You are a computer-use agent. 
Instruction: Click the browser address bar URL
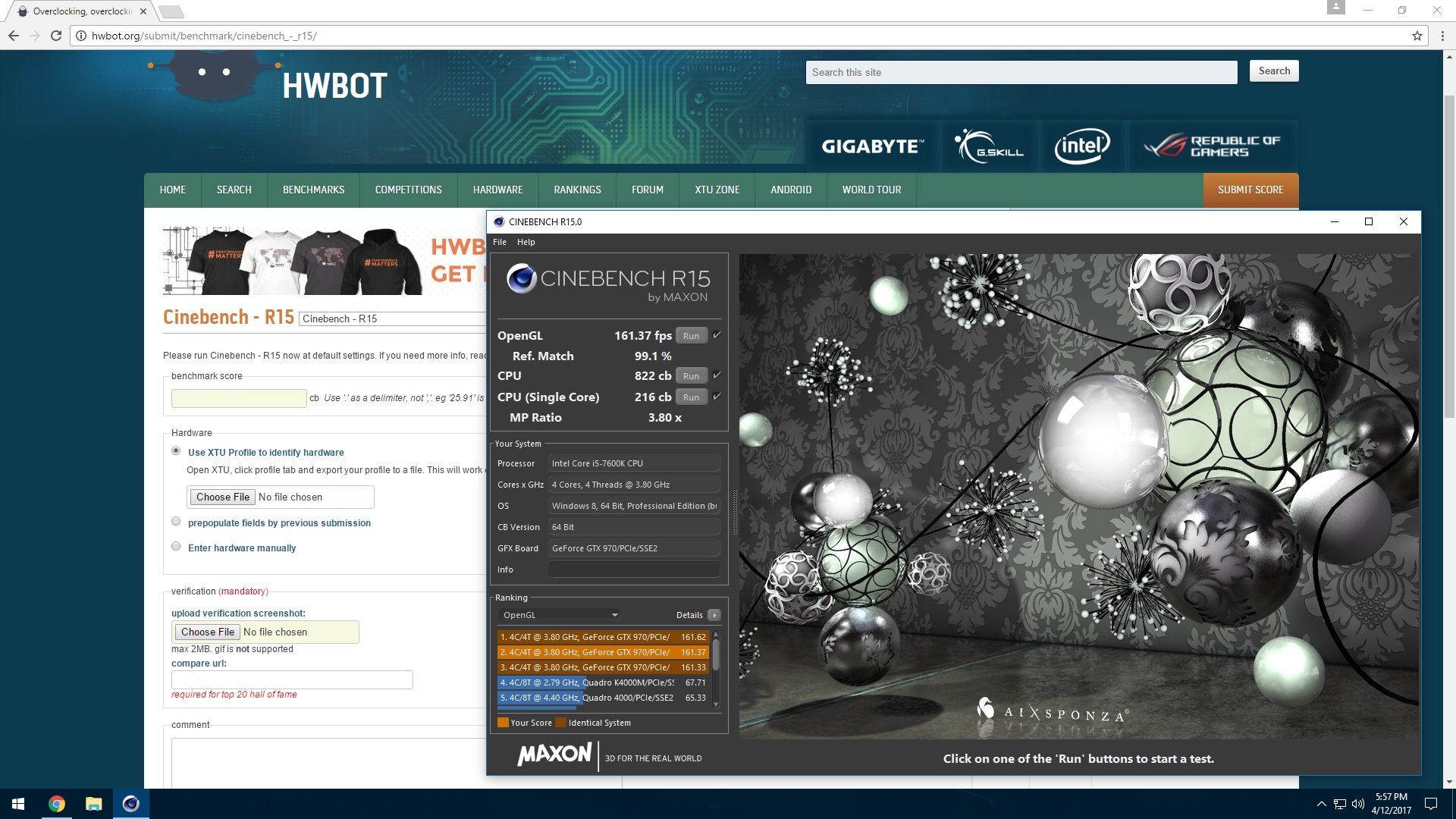204,36
